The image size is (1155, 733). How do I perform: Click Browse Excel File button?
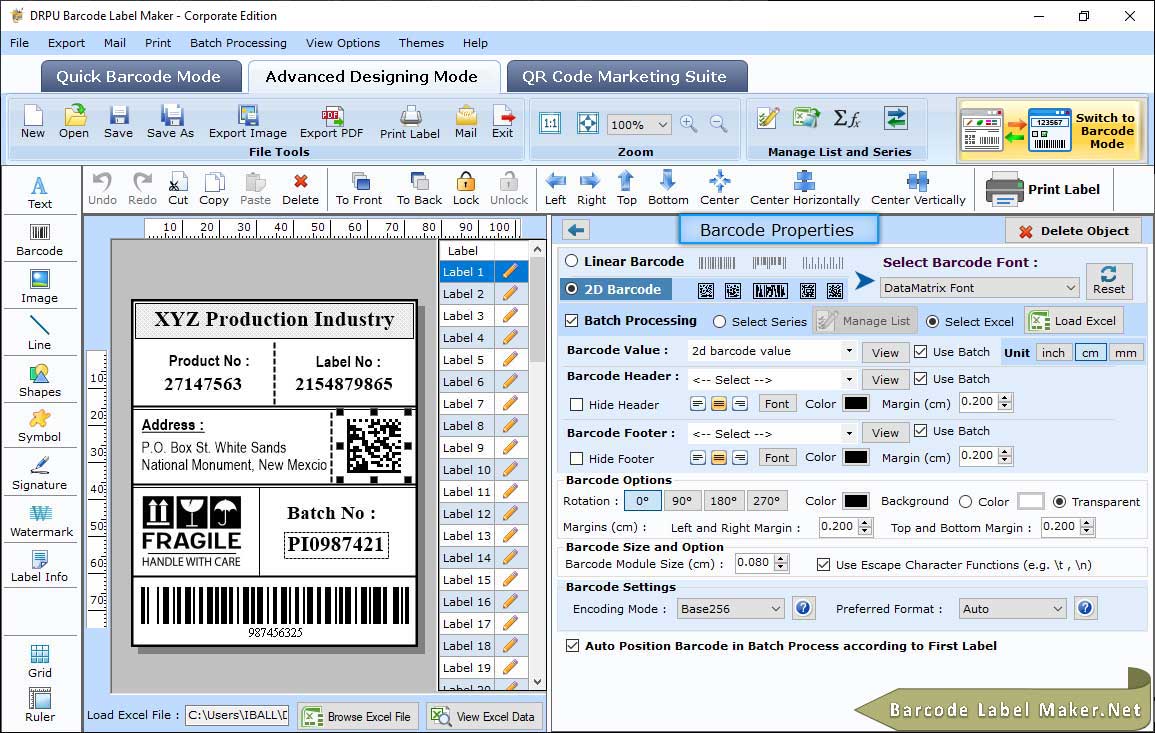tap(358, 717)
